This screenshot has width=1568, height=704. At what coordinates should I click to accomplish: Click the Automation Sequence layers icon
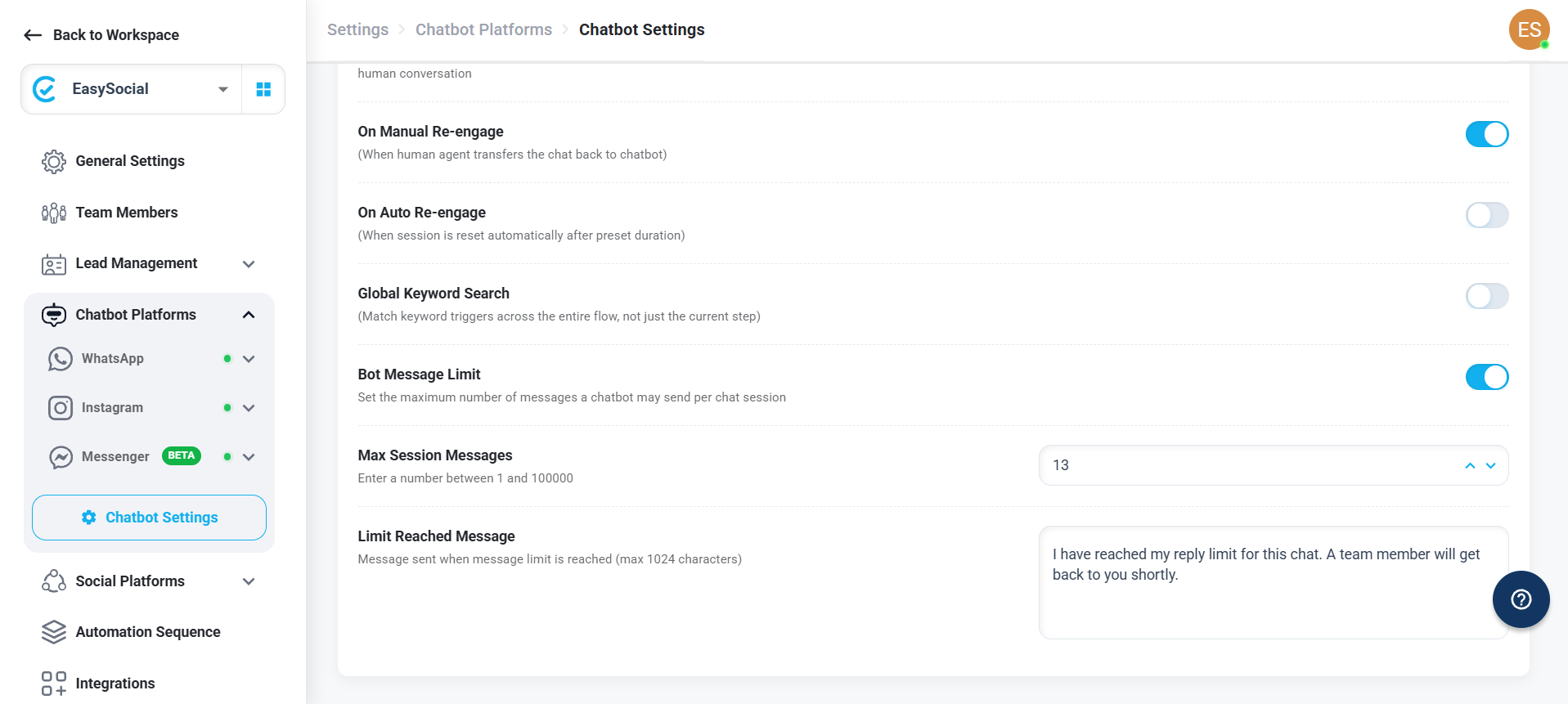tap(54, 632)
